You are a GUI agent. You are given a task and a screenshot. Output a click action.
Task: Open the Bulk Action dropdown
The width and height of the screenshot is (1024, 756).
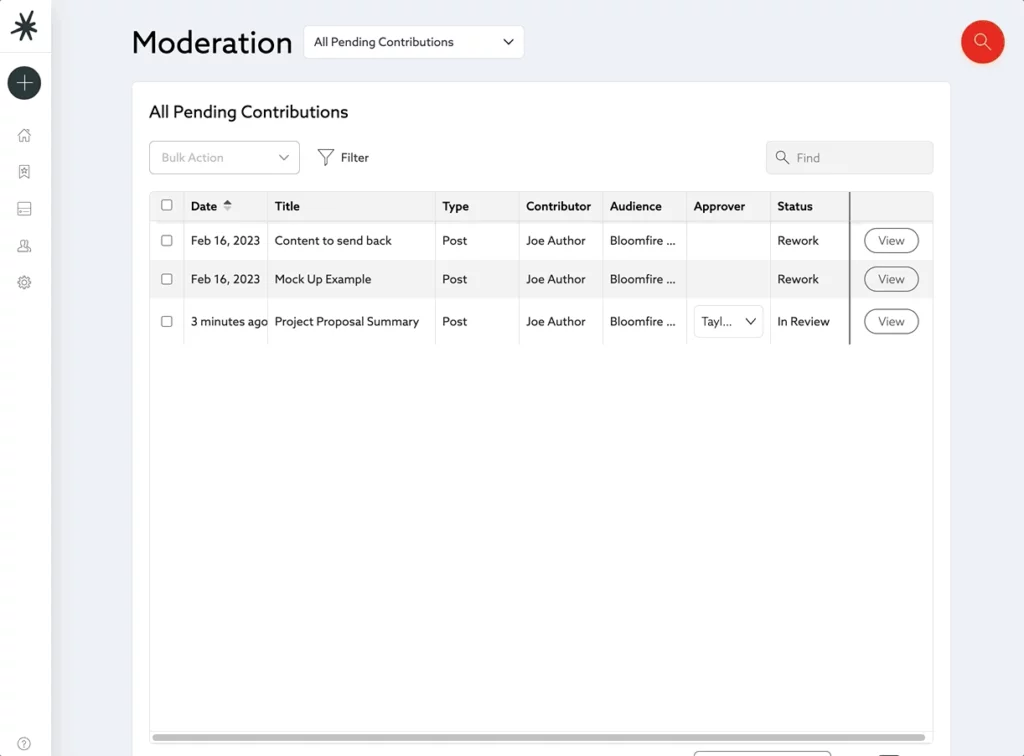[224, 157]
